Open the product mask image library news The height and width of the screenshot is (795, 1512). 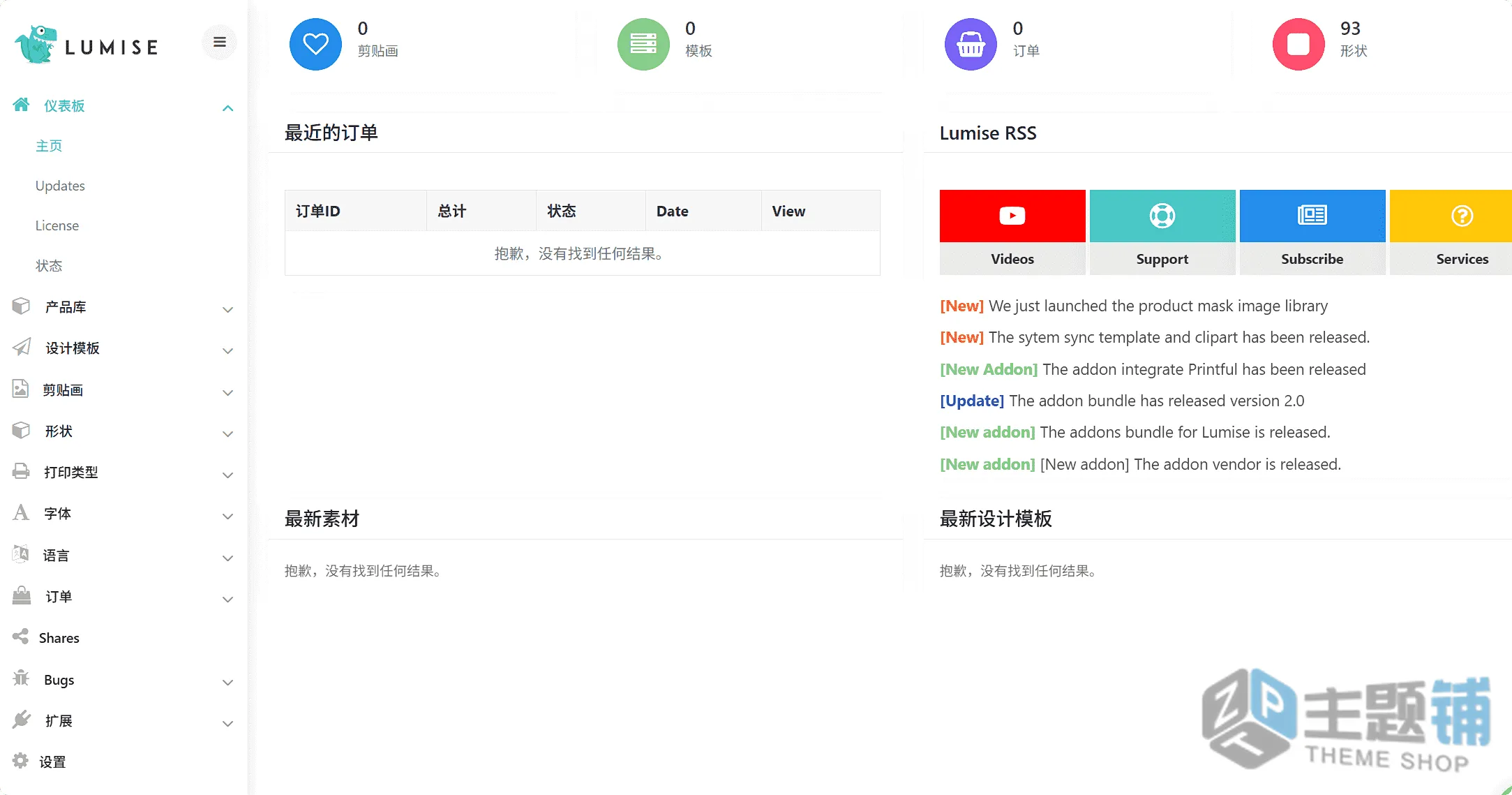pyautogui.click(x=1134, y=306)
